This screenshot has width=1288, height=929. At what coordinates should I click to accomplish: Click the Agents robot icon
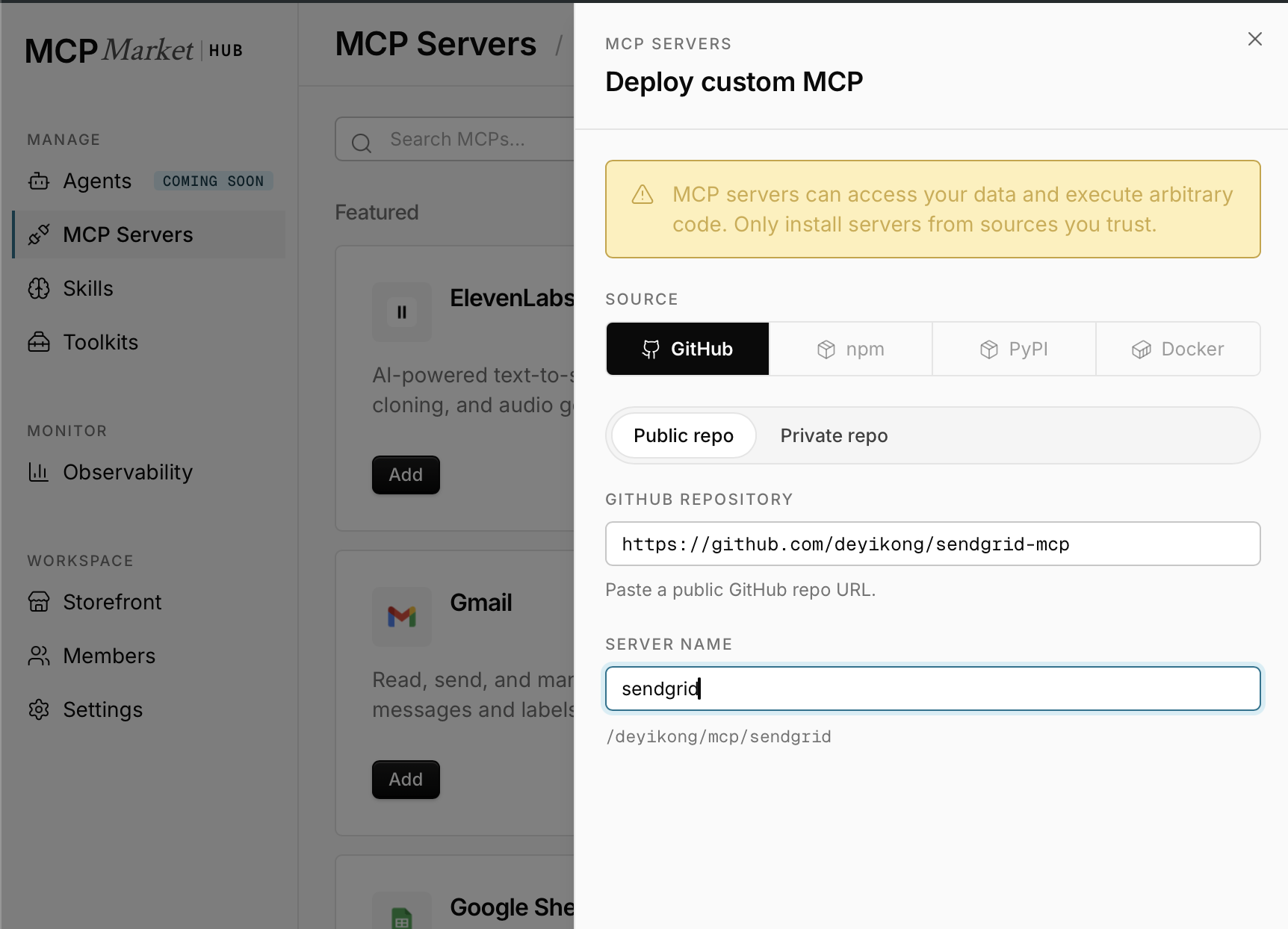[x=39, y=181]
